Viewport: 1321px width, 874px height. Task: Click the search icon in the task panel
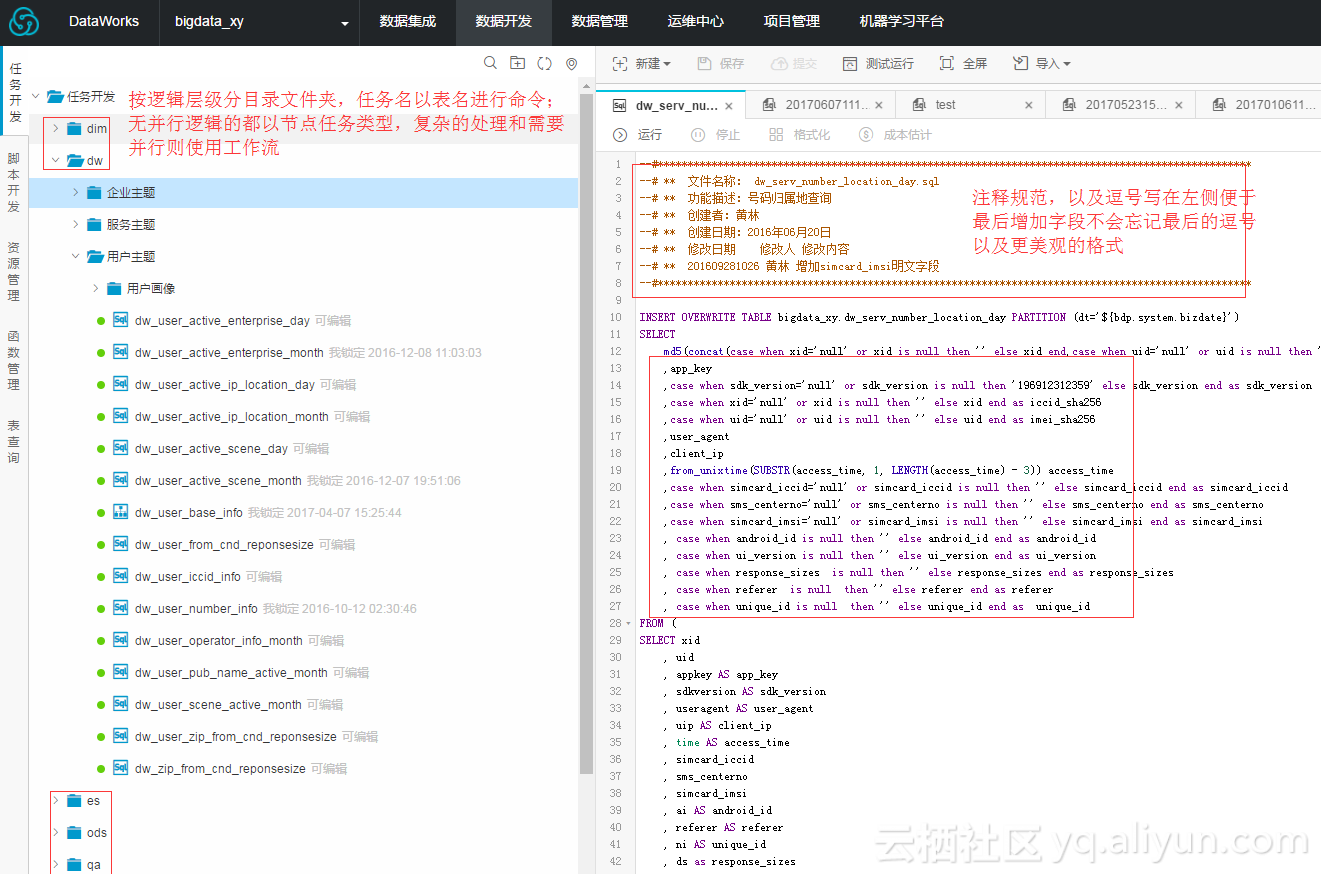coord(490,63)
